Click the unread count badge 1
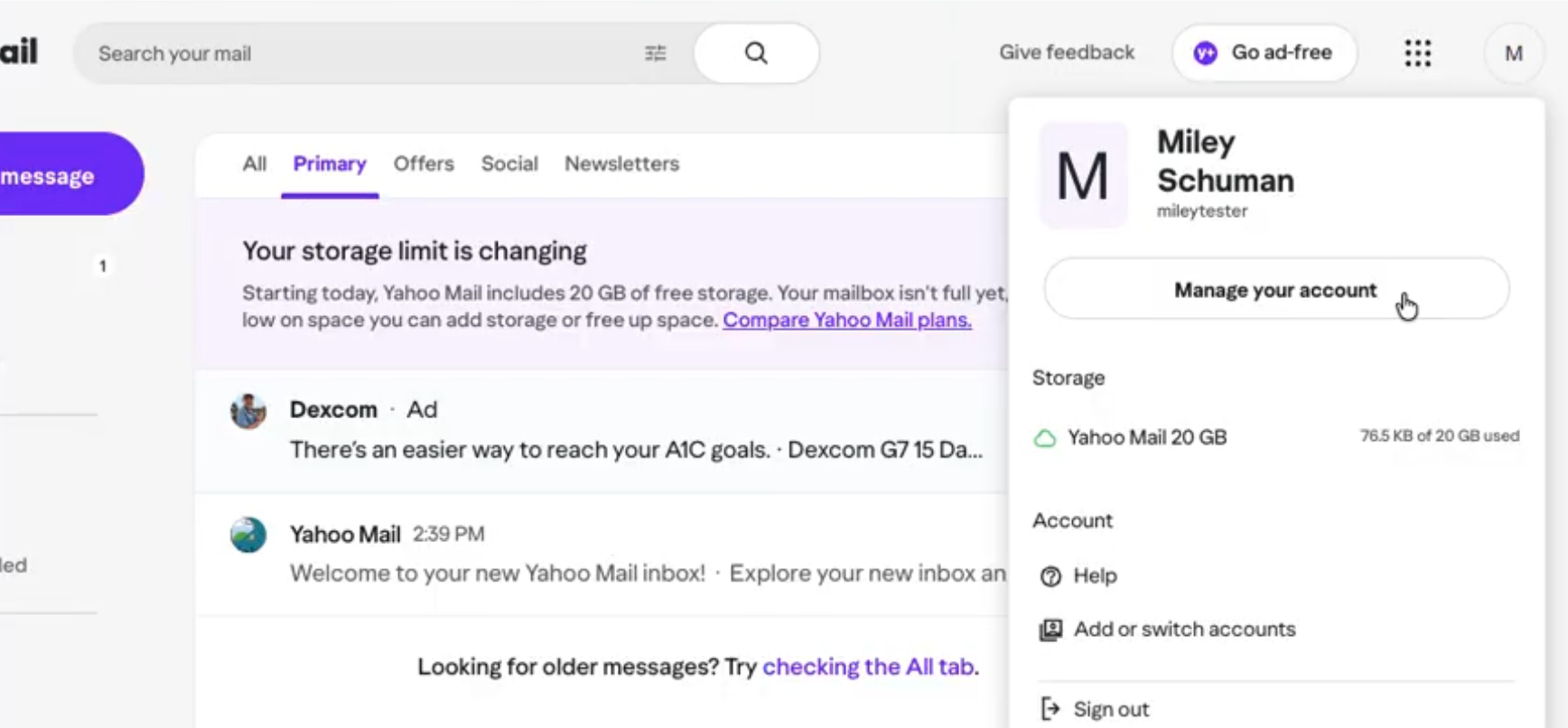 pos(103,266)
